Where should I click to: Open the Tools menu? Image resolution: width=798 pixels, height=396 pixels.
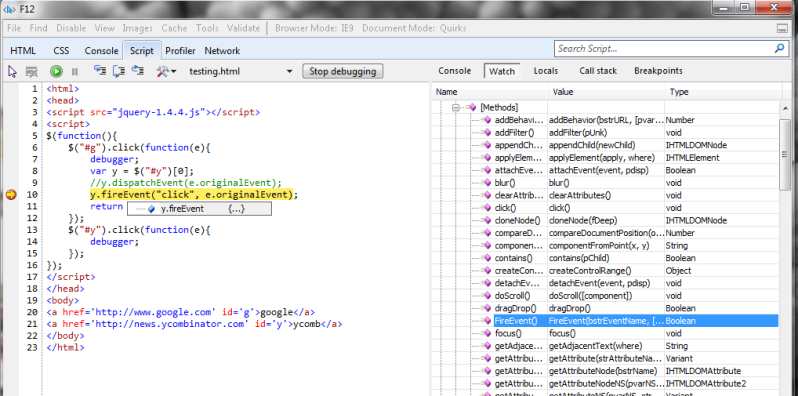207,29
